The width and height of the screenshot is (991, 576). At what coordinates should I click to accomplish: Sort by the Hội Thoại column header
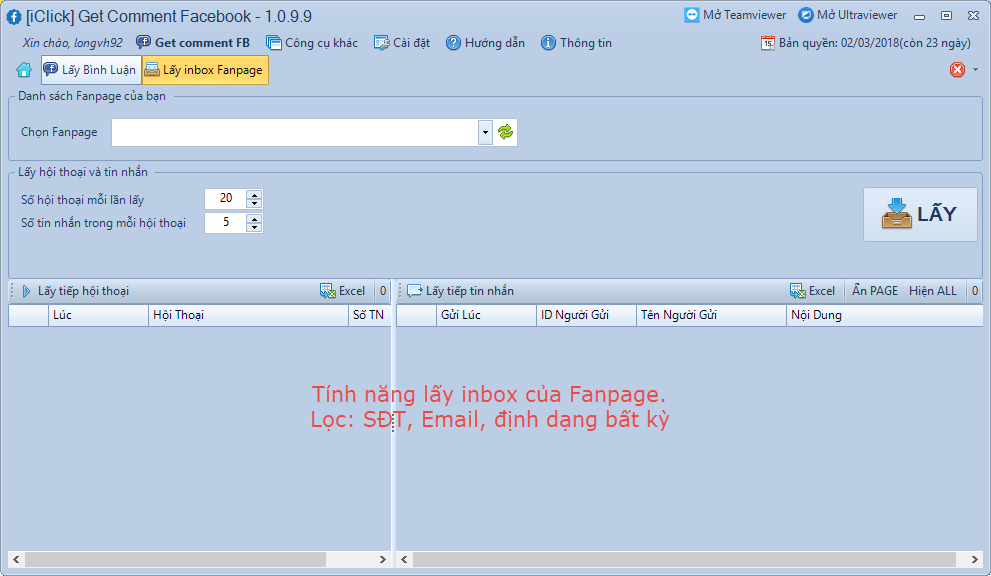[x=248, y=315]
